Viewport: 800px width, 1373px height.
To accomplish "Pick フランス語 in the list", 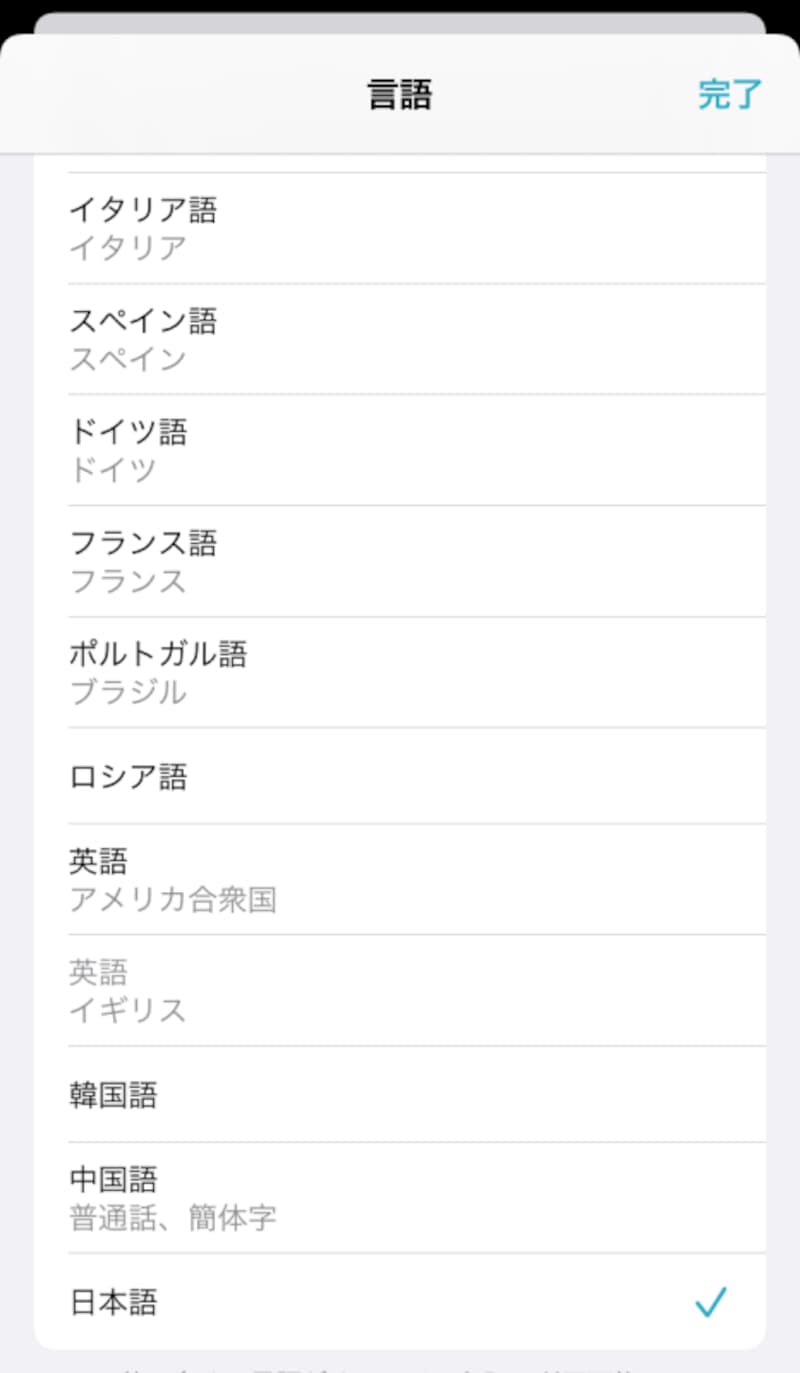I will click(x=143, y=543).
